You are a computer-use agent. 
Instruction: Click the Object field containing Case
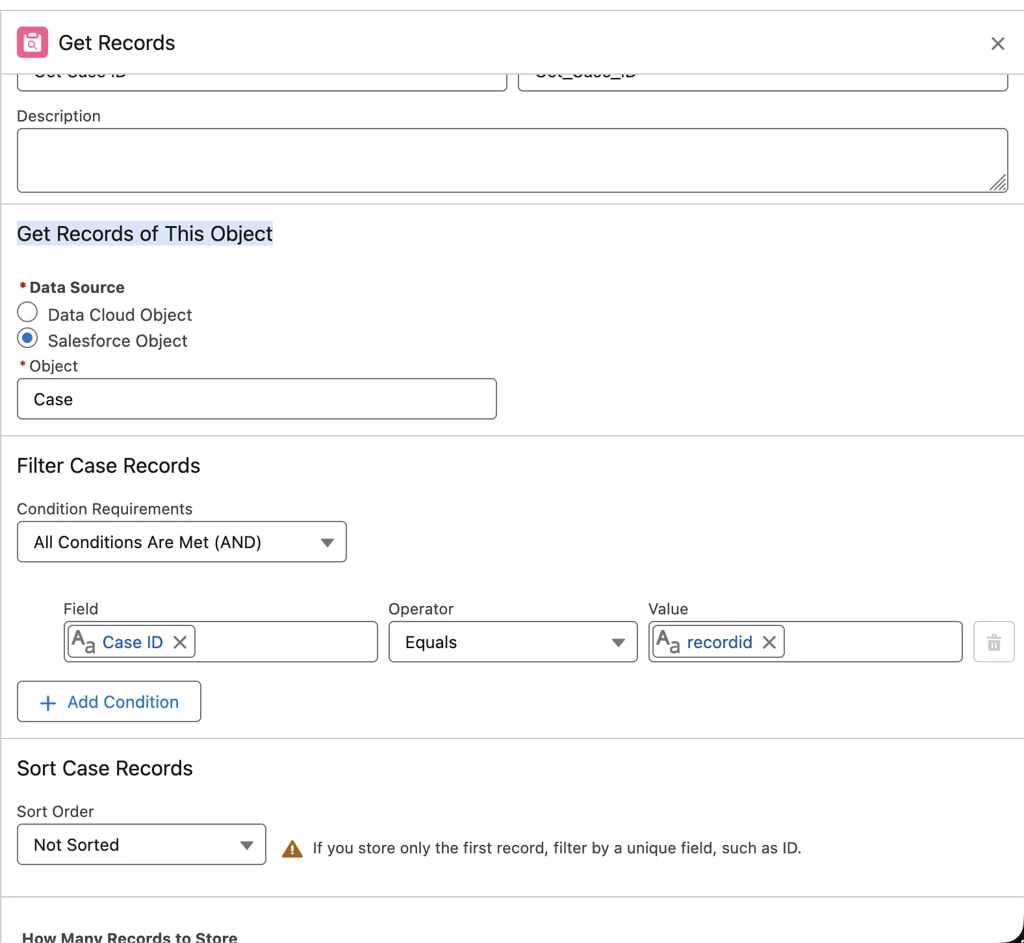point(257,399)
